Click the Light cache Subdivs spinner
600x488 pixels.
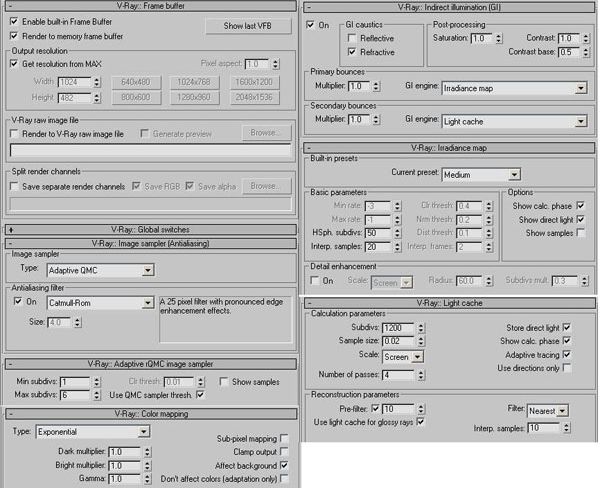tap(421, 328)
